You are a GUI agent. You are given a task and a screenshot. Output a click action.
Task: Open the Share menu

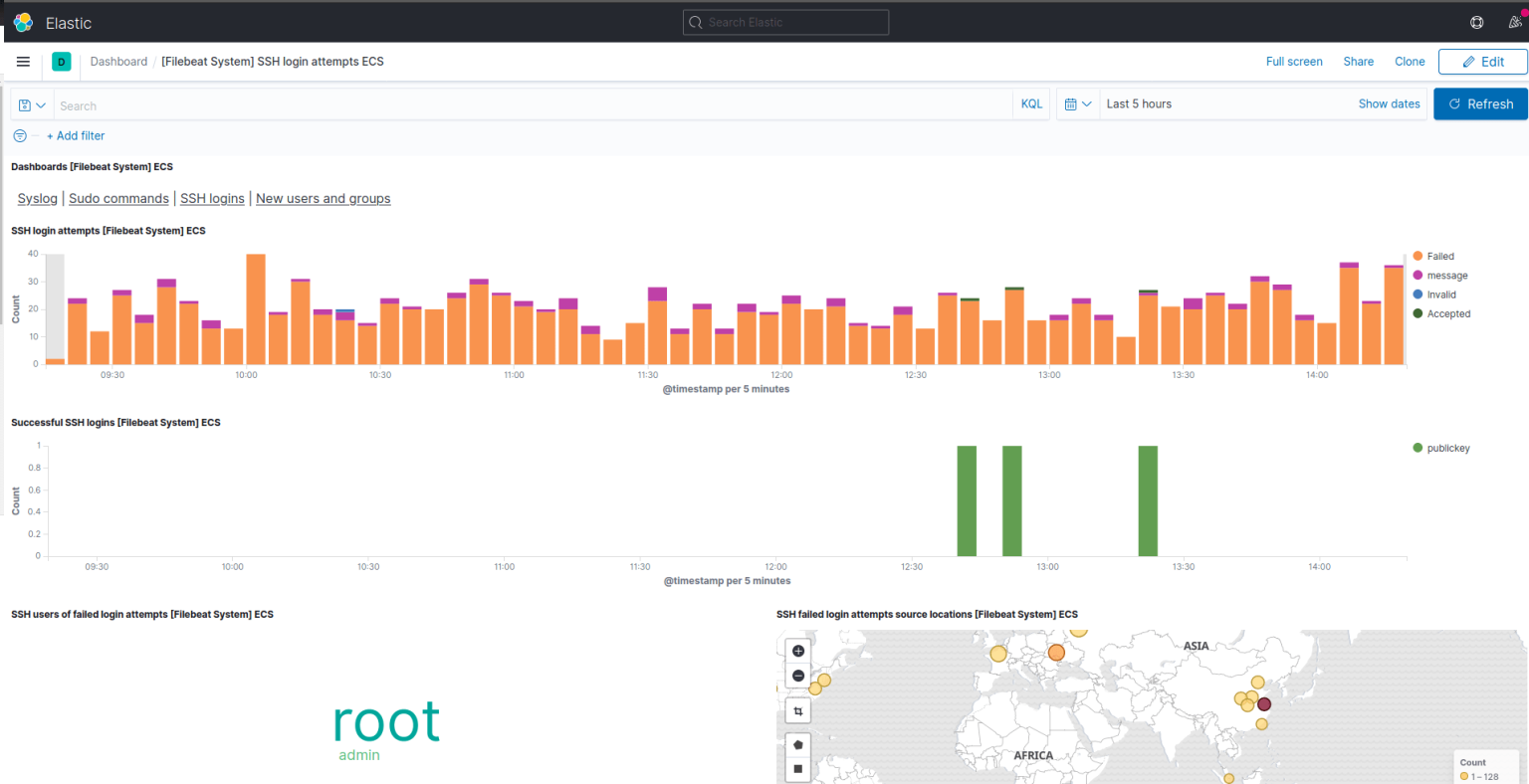click(1358, 61)
